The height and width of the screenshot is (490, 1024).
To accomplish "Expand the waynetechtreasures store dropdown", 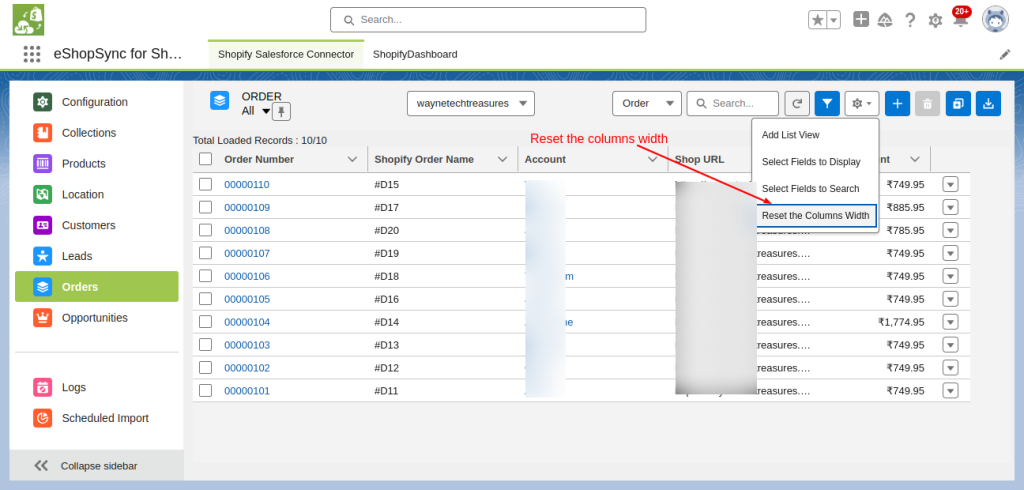I will 470,103.
